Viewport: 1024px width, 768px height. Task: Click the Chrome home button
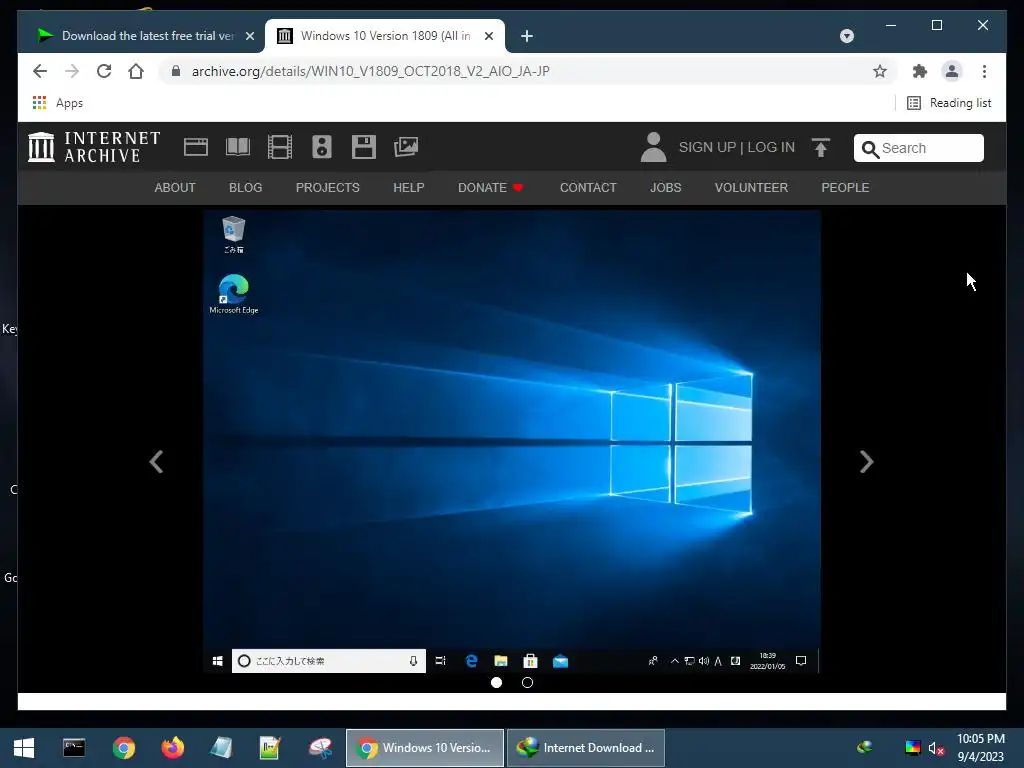[136, 71]
